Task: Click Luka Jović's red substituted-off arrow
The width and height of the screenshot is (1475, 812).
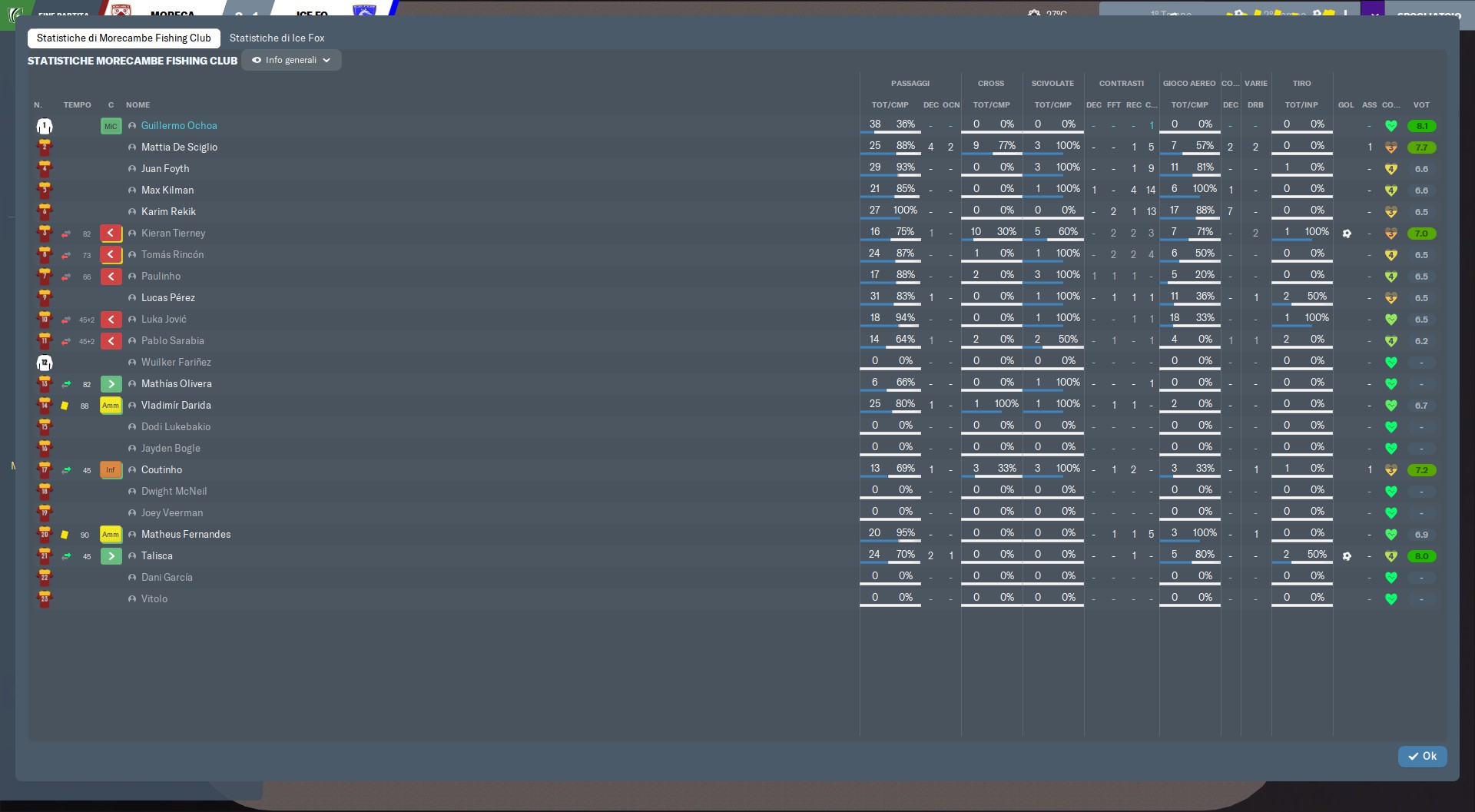Action: (x=111, y=320)
